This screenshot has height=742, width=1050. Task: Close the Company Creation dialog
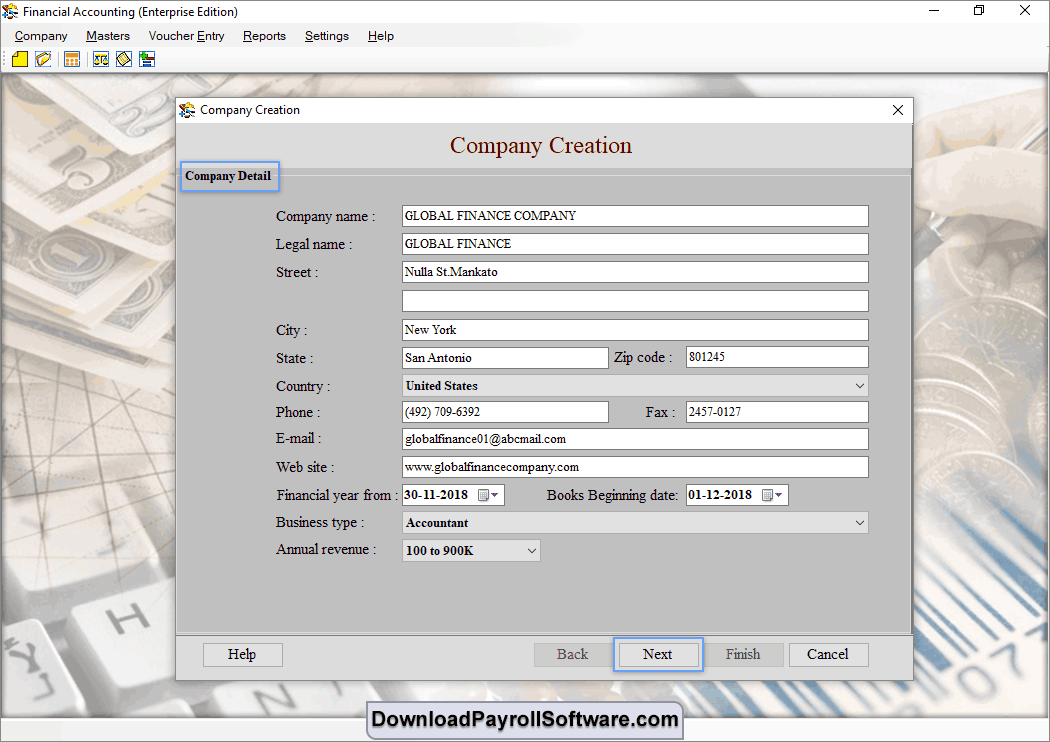pyautogui.click(x=897, y=110)
